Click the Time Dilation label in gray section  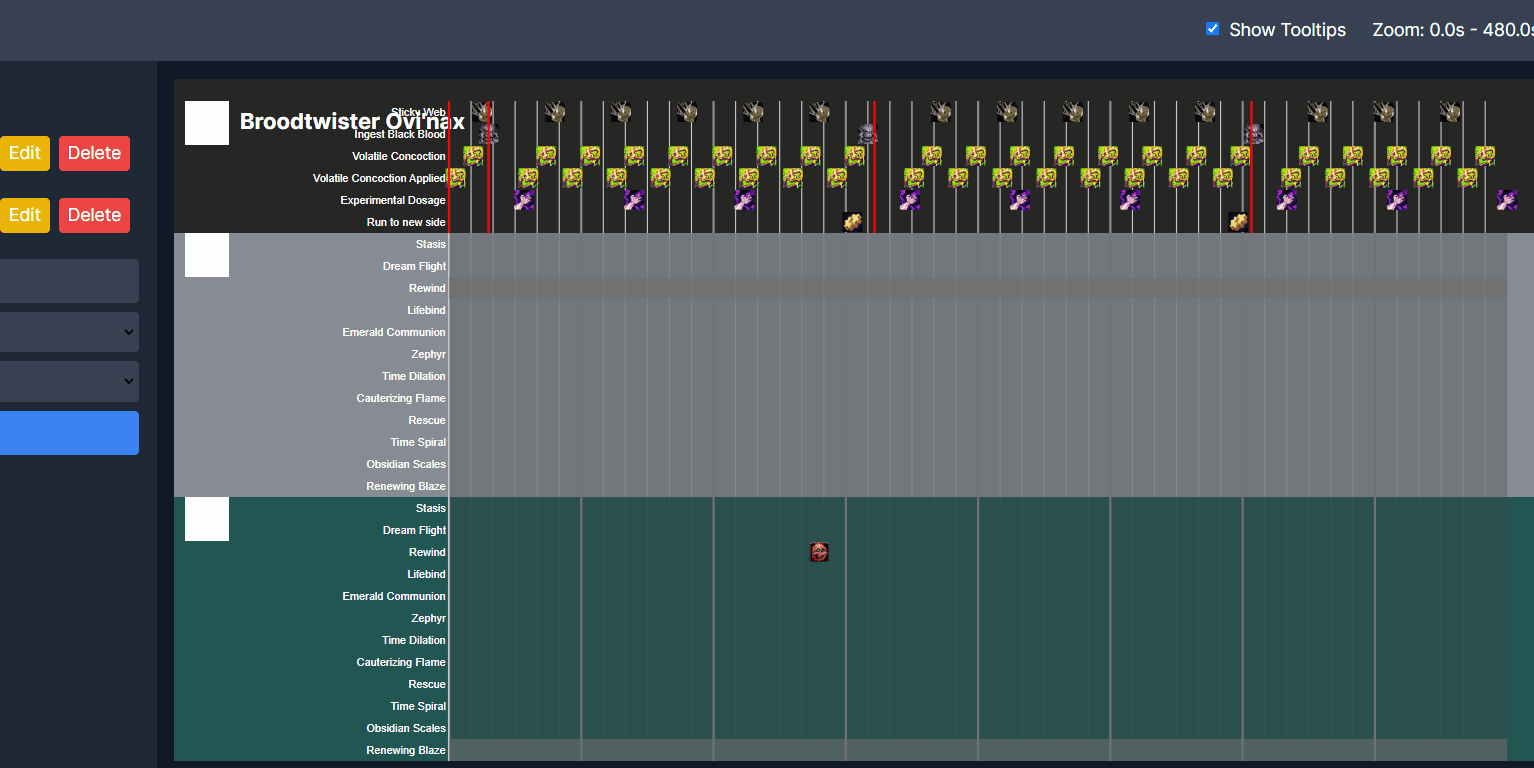tap(414, 376)
